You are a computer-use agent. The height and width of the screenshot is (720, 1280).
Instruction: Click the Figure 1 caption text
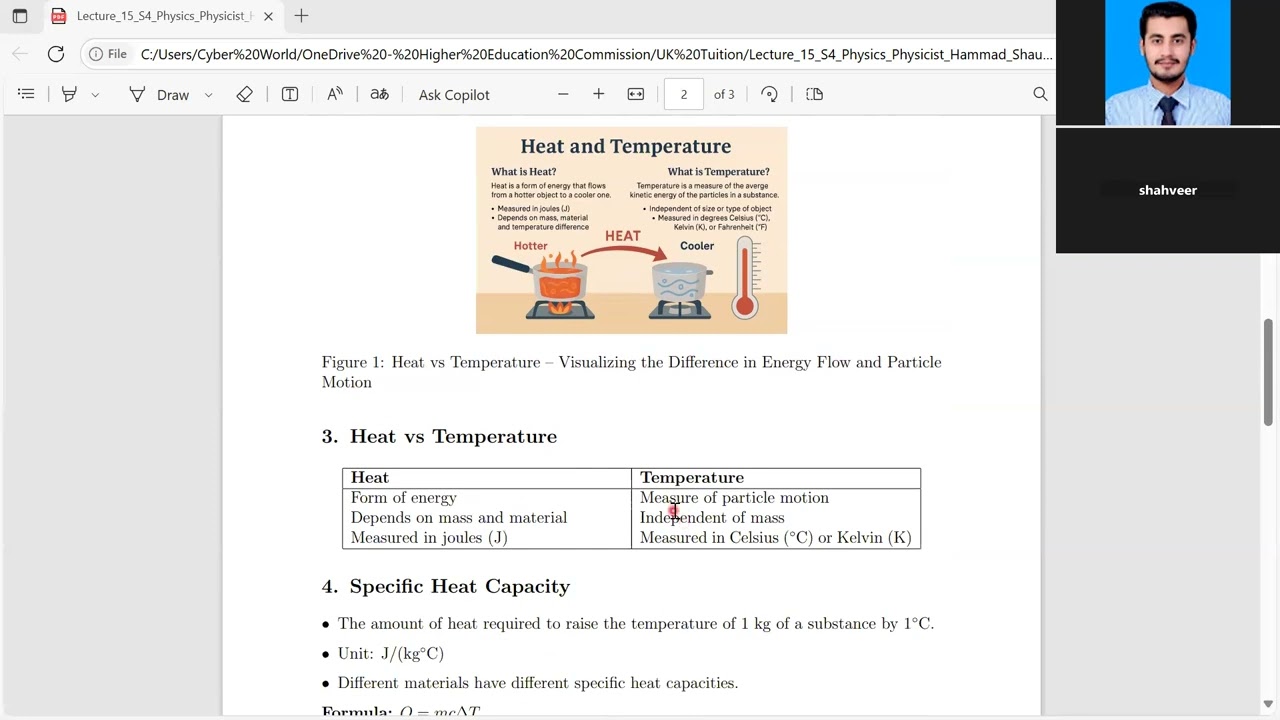[x=631, y=372]
